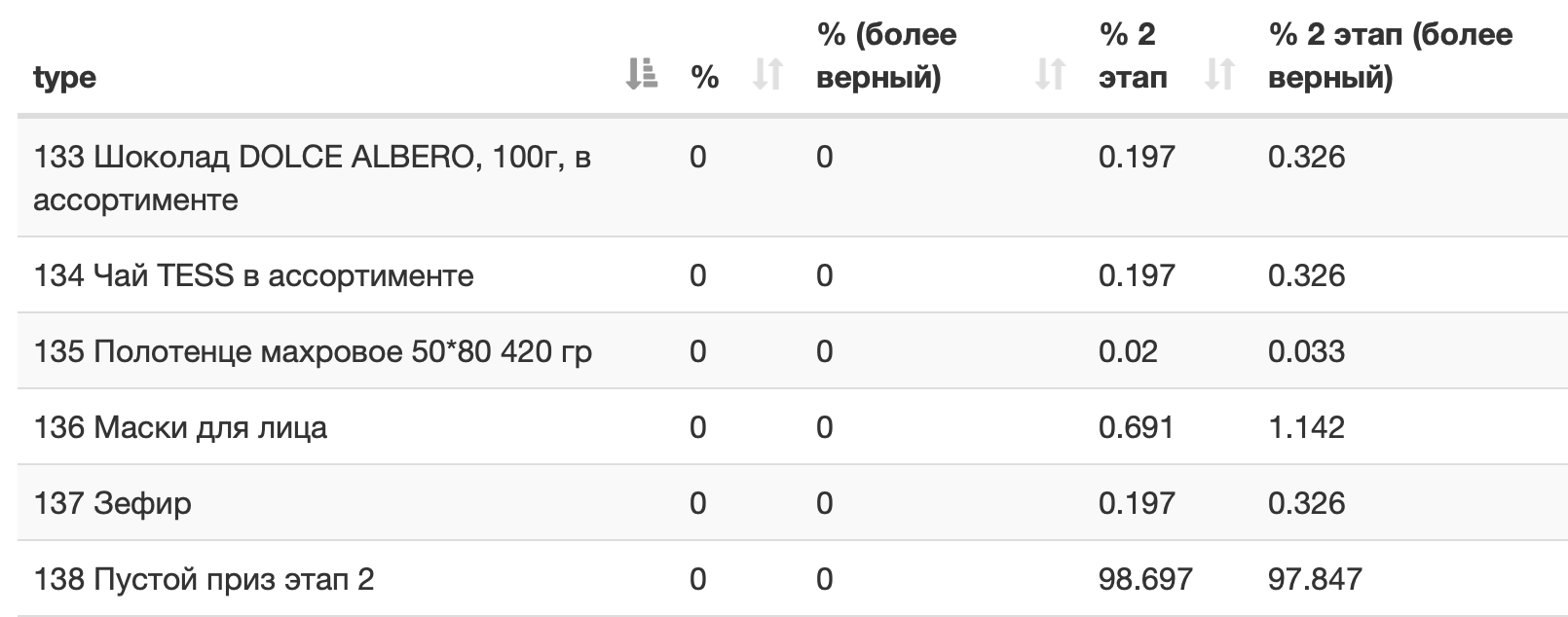Click value 97.847 in last column
Screen dimensions: 1568x617
coord(1315,579)
